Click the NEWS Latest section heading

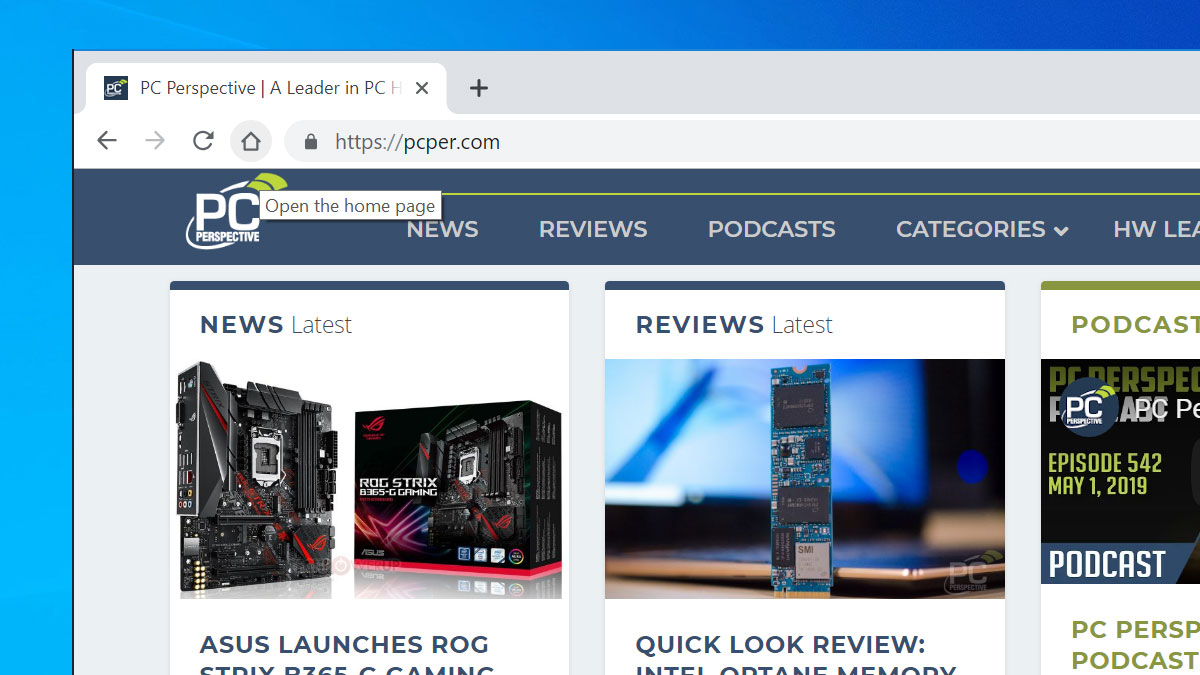pos(276,325)
